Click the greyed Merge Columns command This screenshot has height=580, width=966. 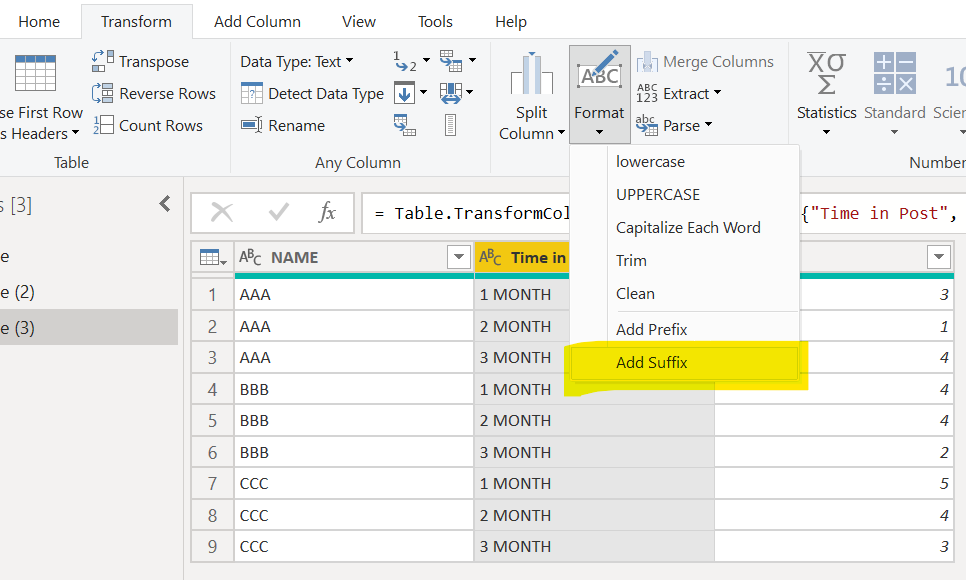(x=705, y=61)
